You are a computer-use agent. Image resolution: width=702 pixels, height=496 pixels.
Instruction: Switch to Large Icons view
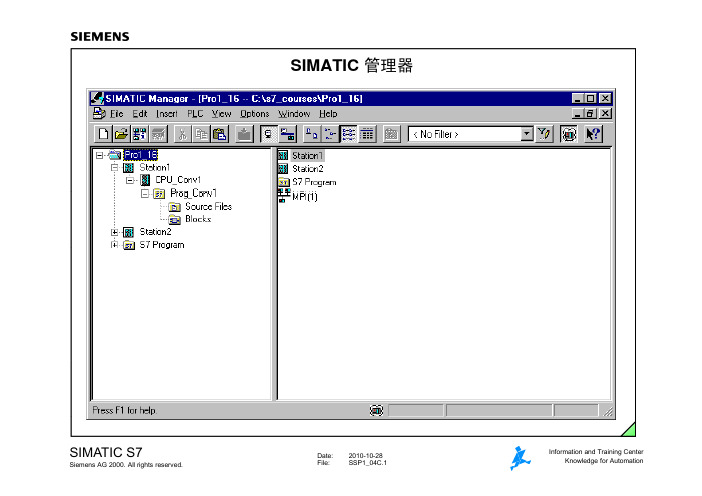312,134
